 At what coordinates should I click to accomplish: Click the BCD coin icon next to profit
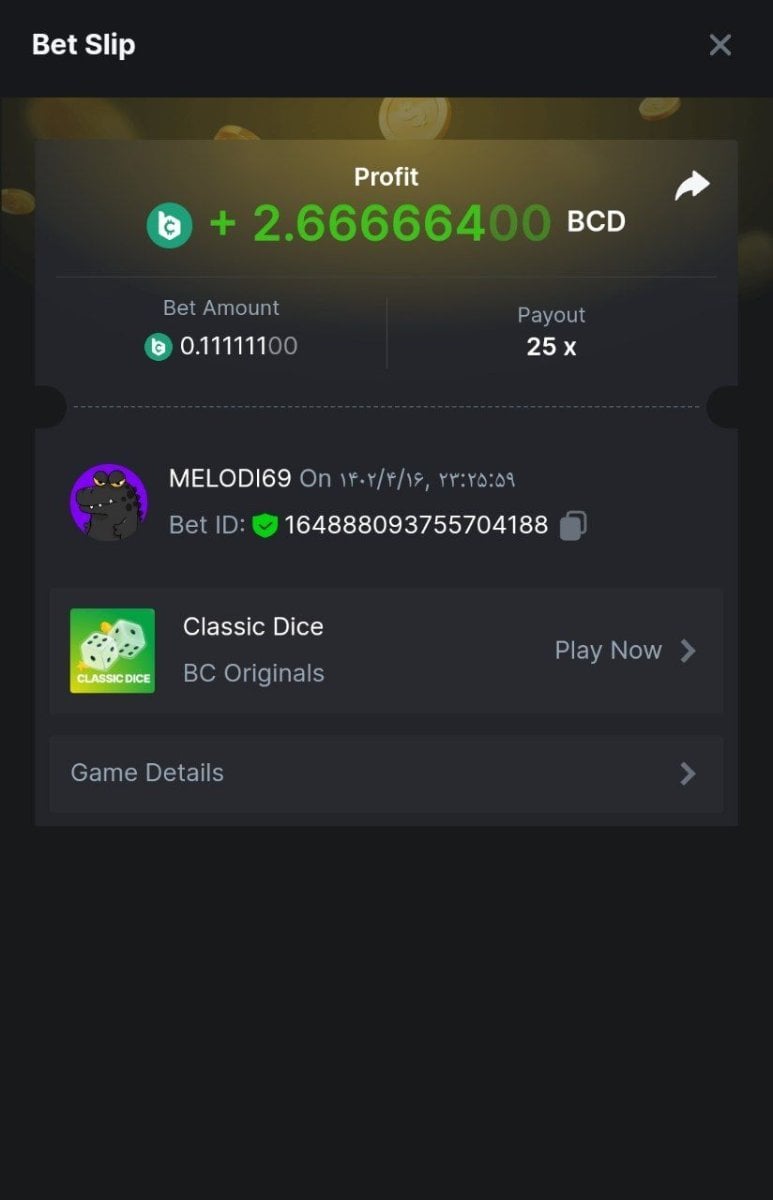169,224
